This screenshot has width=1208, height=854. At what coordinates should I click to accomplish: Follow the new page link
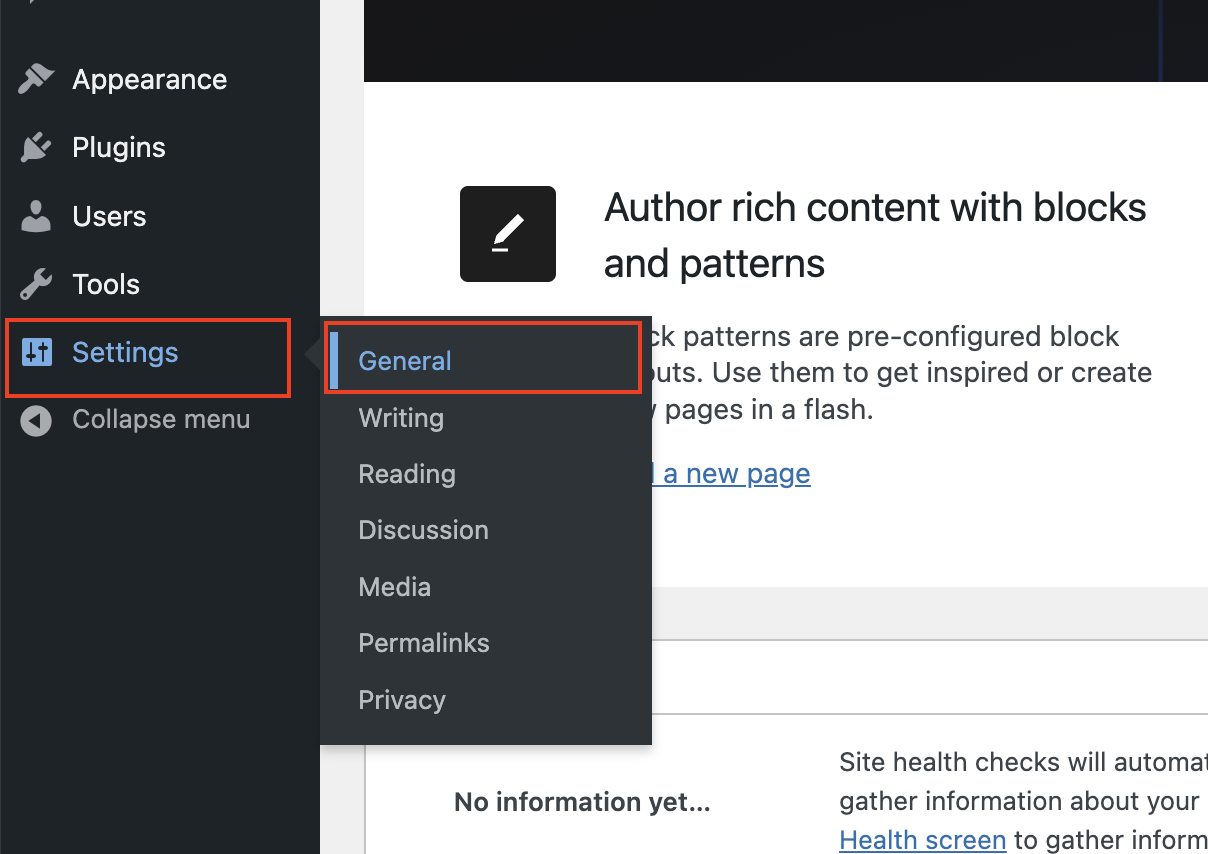pos(736,474)
